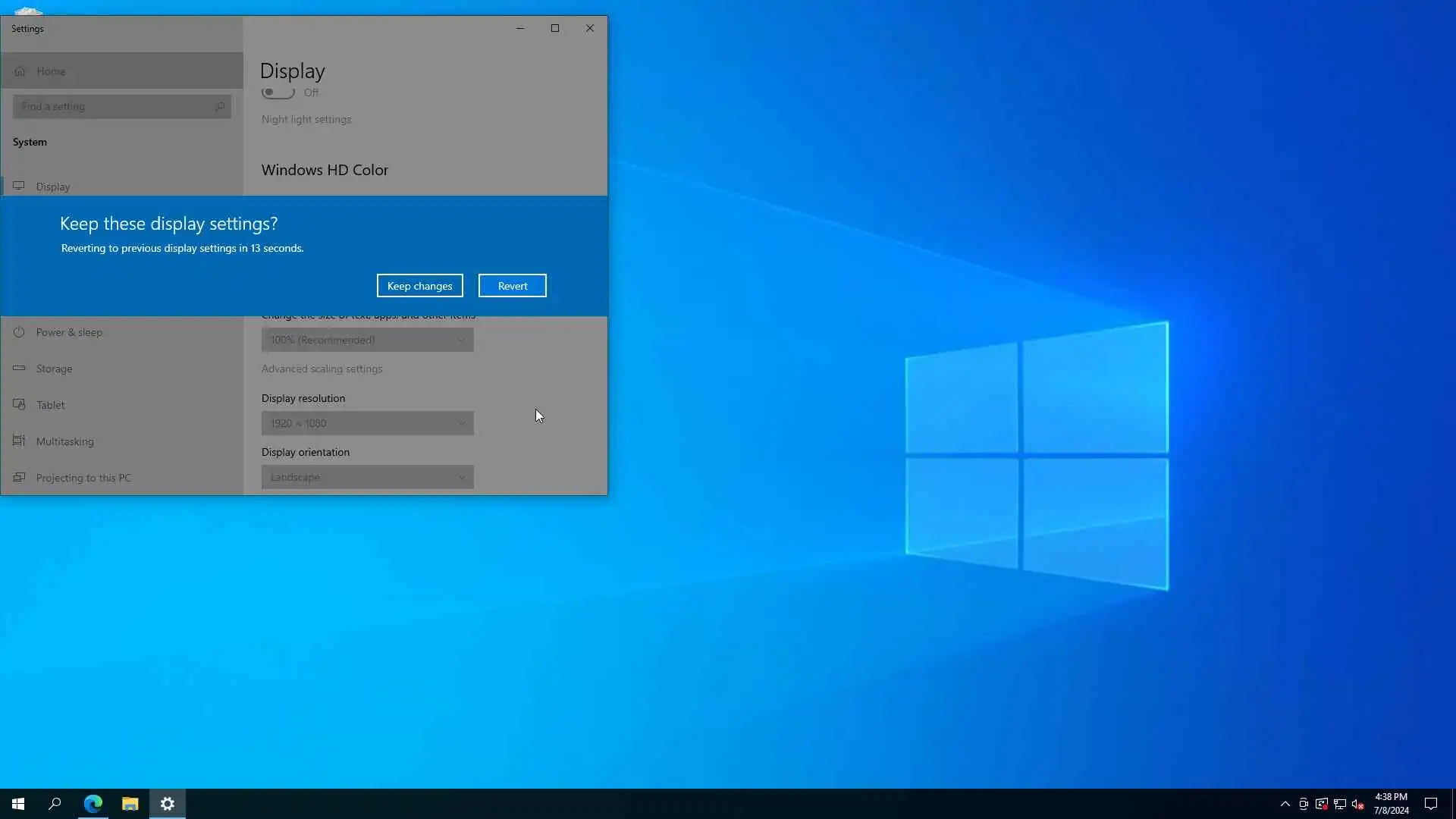Go to Settings Home

tap(51, 71)
